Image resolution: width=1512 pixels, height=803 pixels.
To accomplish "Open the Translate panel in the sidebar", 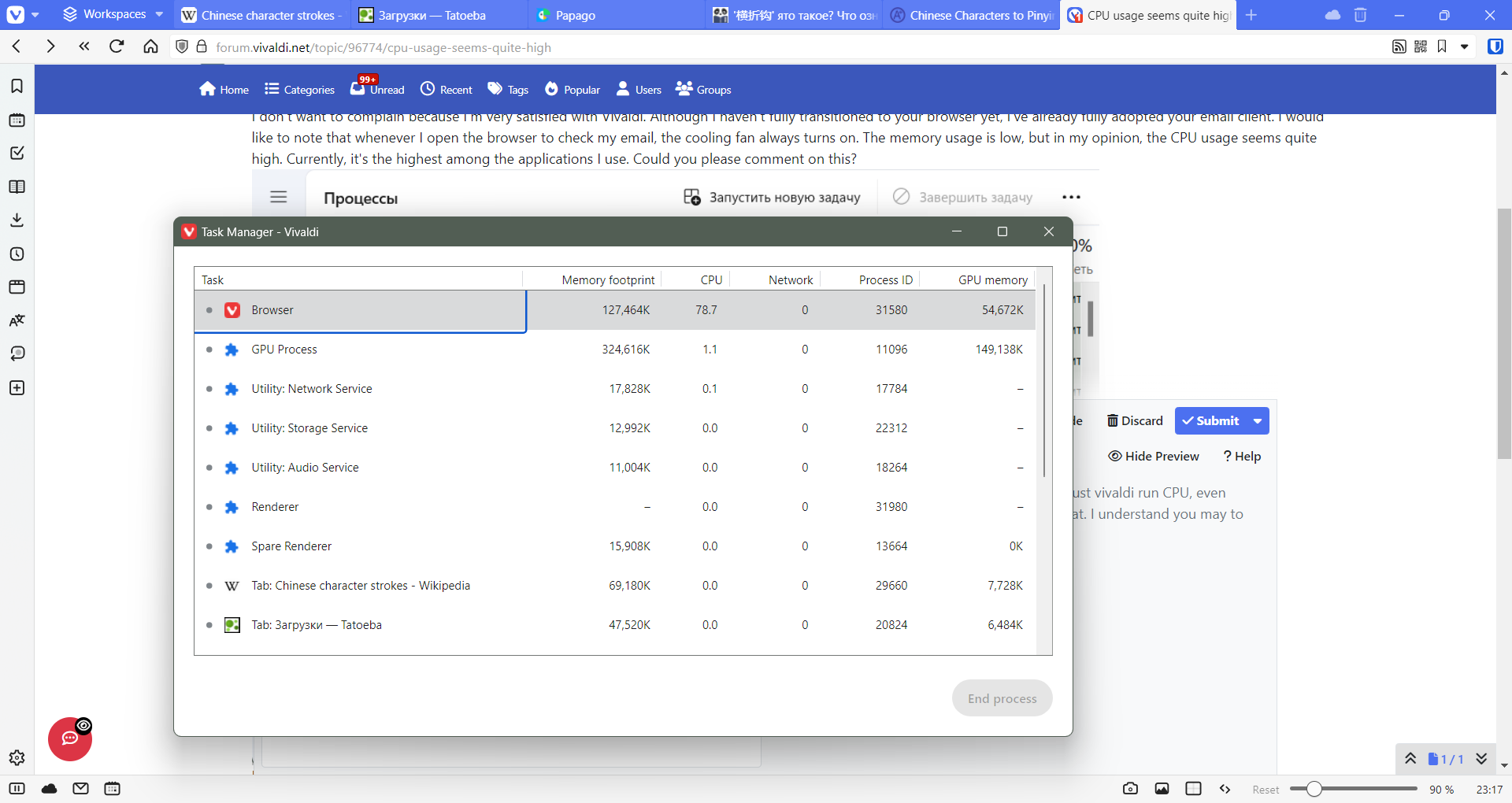I will click(17, 320).
